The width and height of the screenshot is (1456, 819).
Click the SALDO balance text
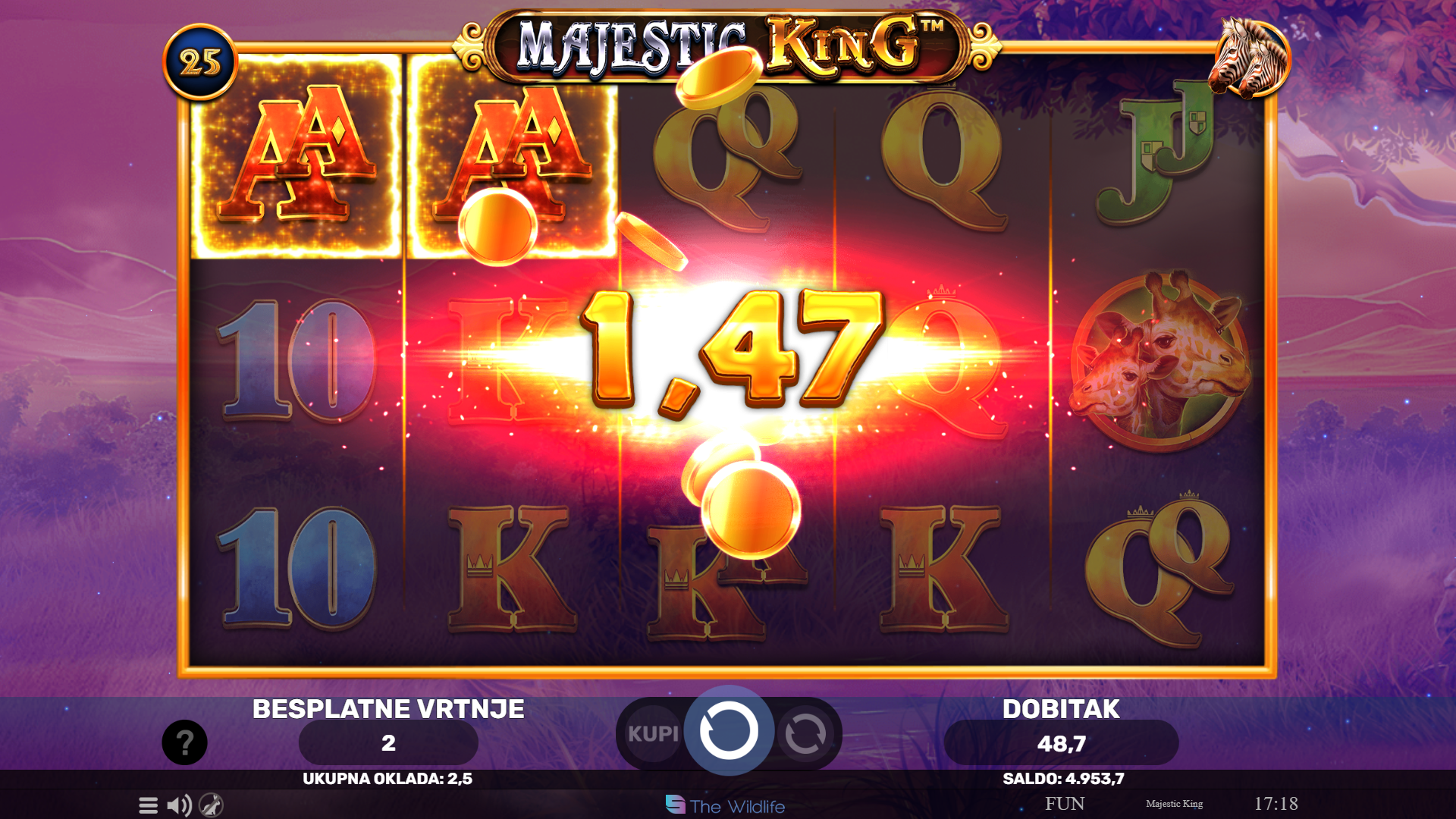click(x=1063, y=779)
